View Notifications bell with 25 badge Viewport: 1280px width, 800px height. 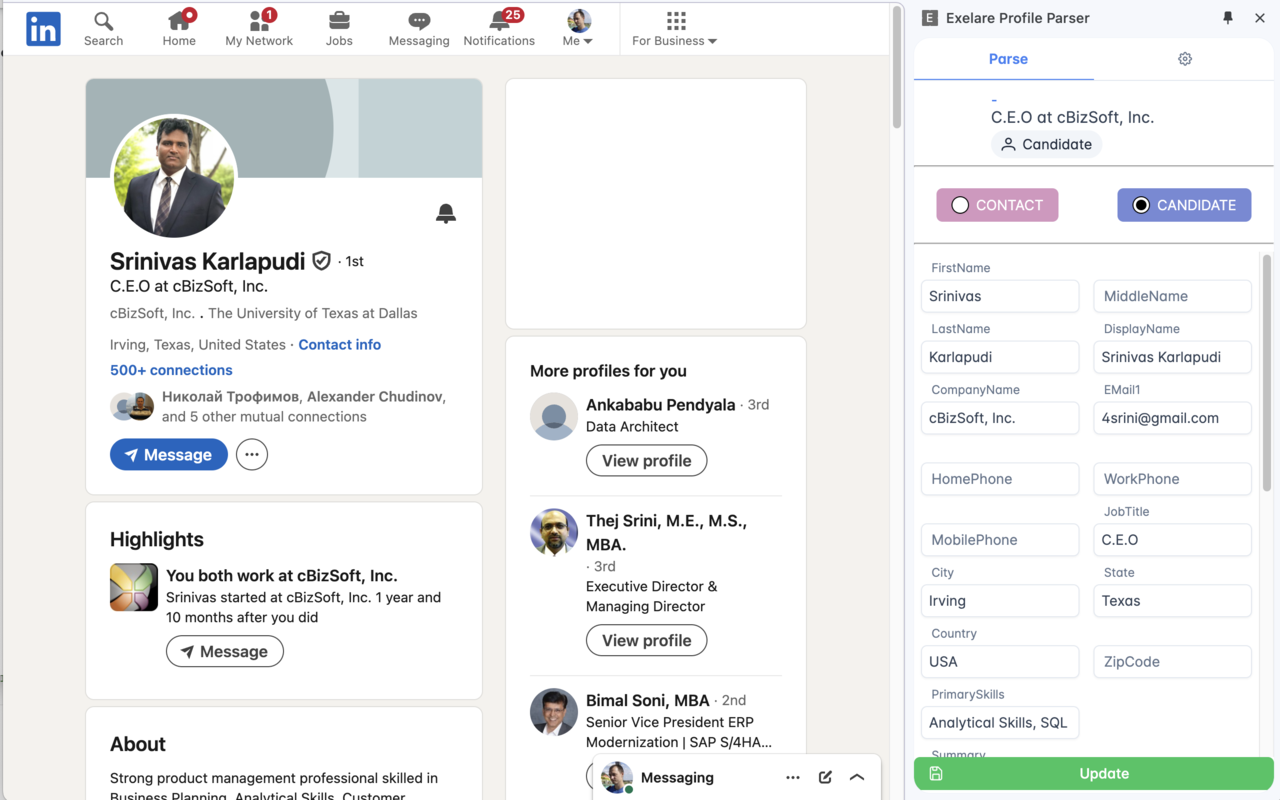499,29
